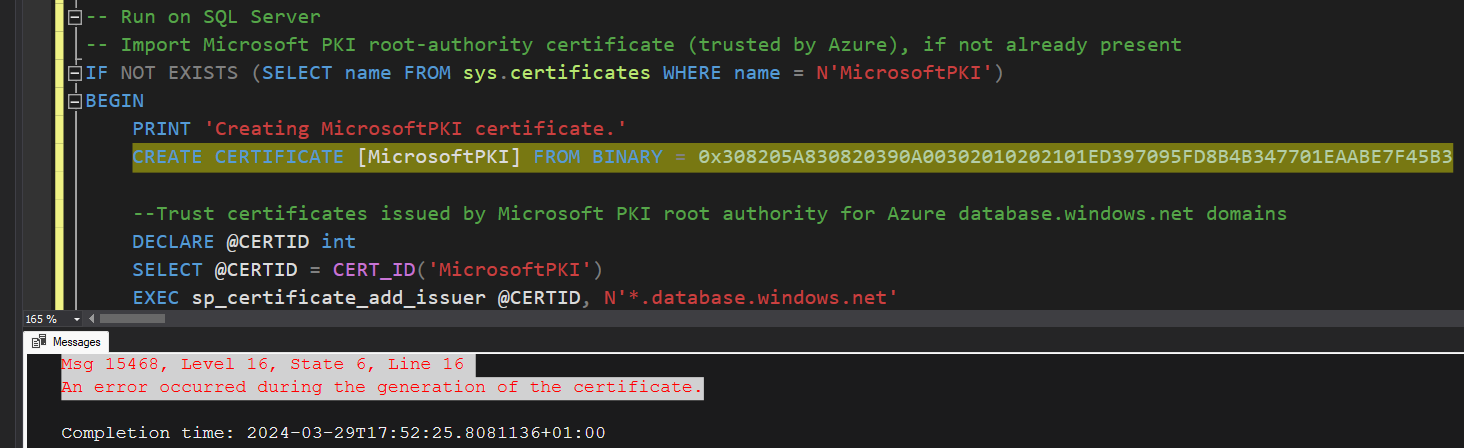Viewport: 1464px width, 448px height.
Task: Click 'An error occurred during the generation' message
Action: (x=382, y=387)
